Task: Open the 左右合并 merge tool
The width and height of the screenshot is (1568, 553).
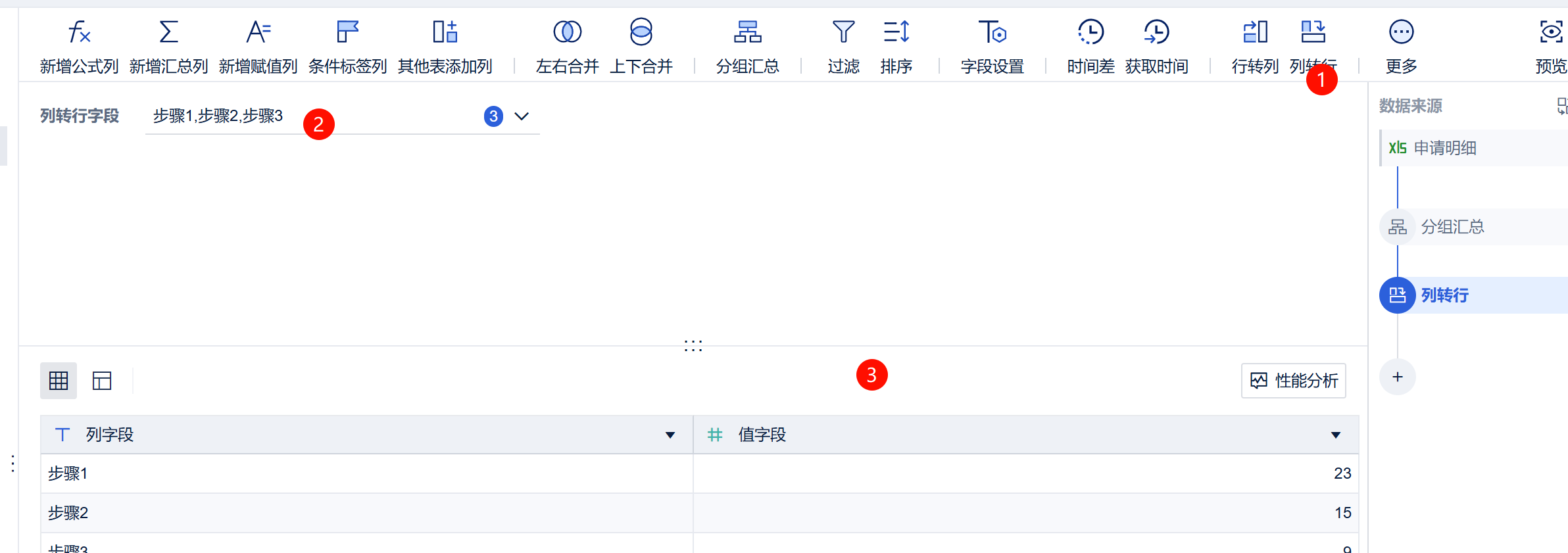Action: 567,32
